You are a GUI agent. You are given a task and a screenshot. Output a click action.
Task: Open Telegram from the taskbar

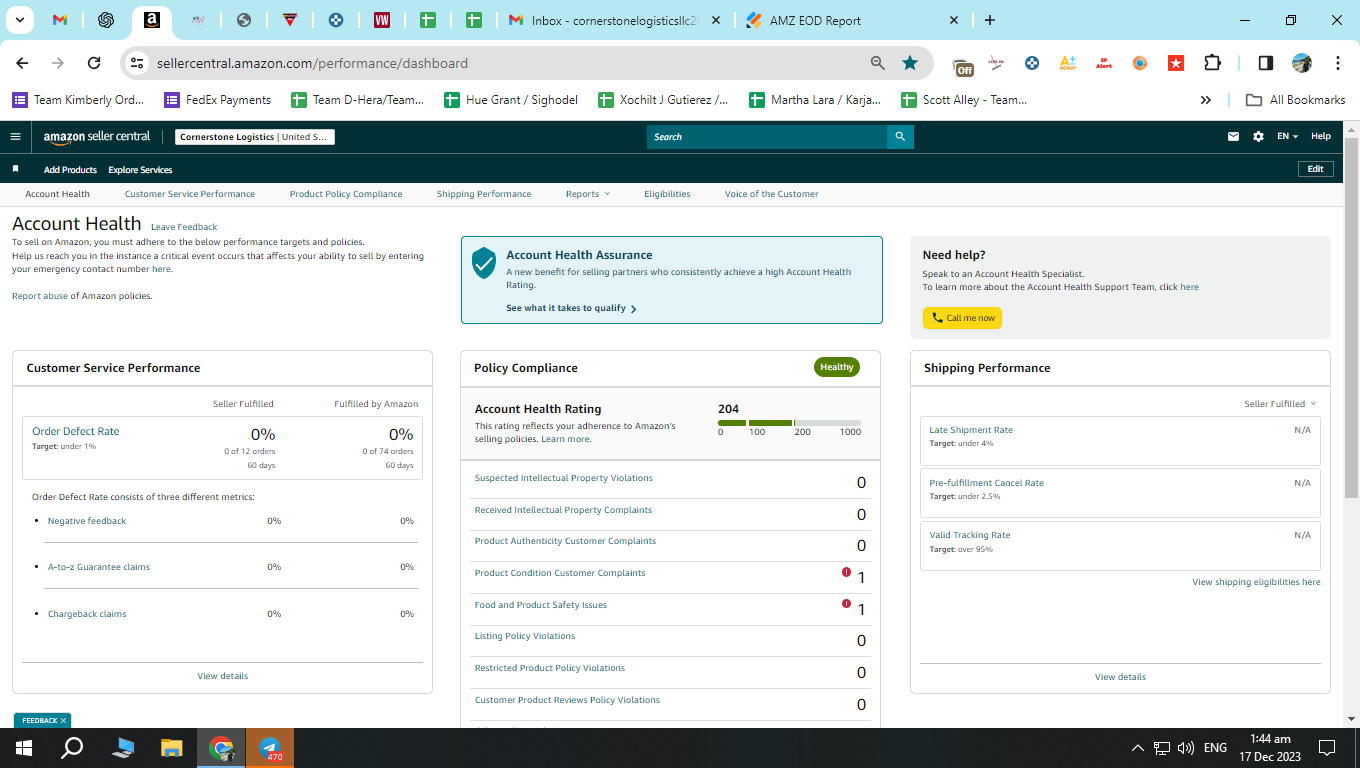click(x=270, y=748)
